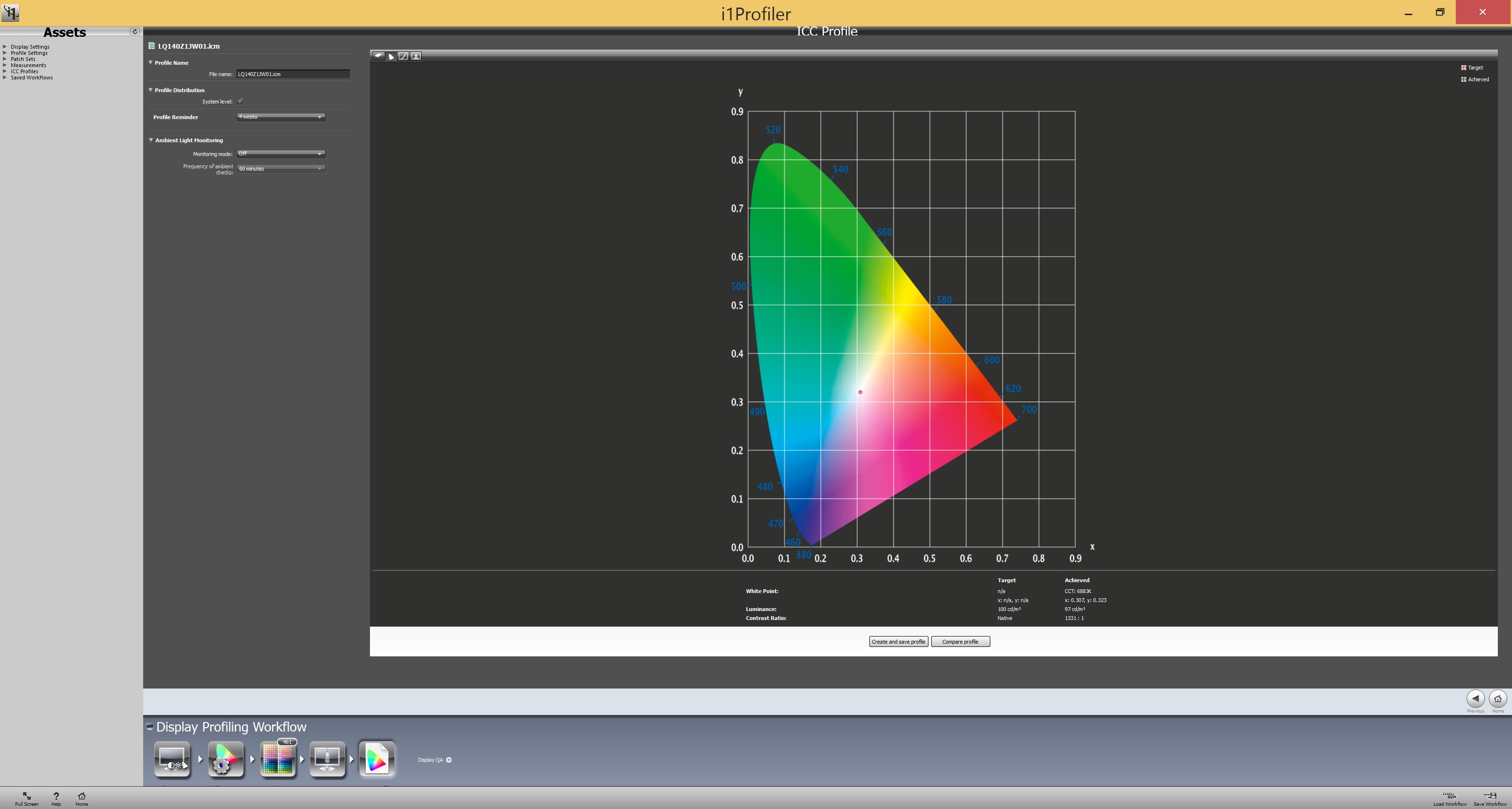Image resolution: width=1512 pixels, height=809 pixels.
Task: Expand Saved Workflows in Assets tree
Action: 5,77
